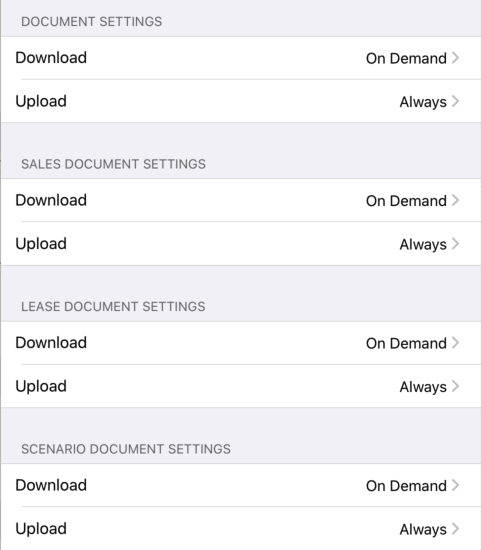Open Upload label under Scenario Document Settings
Screen dimensions: 481x550
click(41, 529)
